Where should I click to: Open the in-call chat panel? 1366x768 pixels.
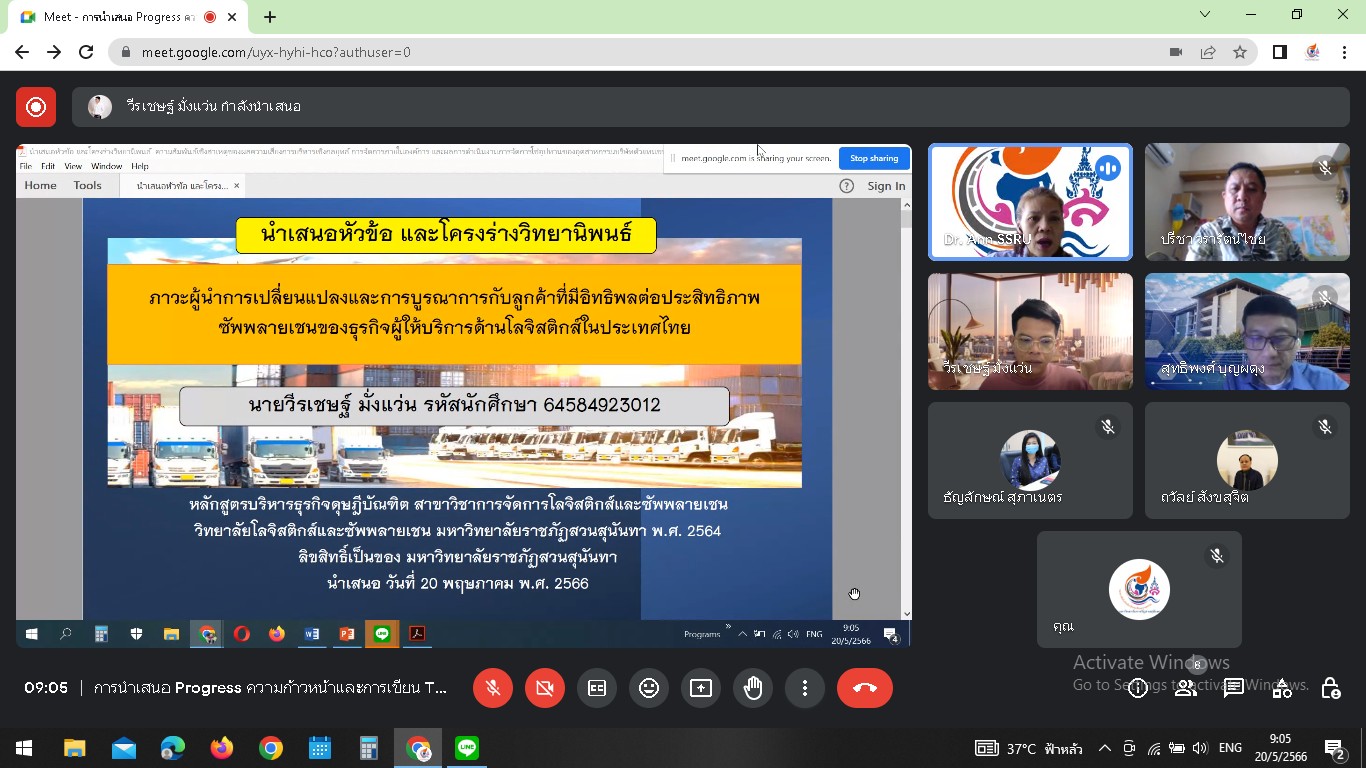[x=1234, y=688]
